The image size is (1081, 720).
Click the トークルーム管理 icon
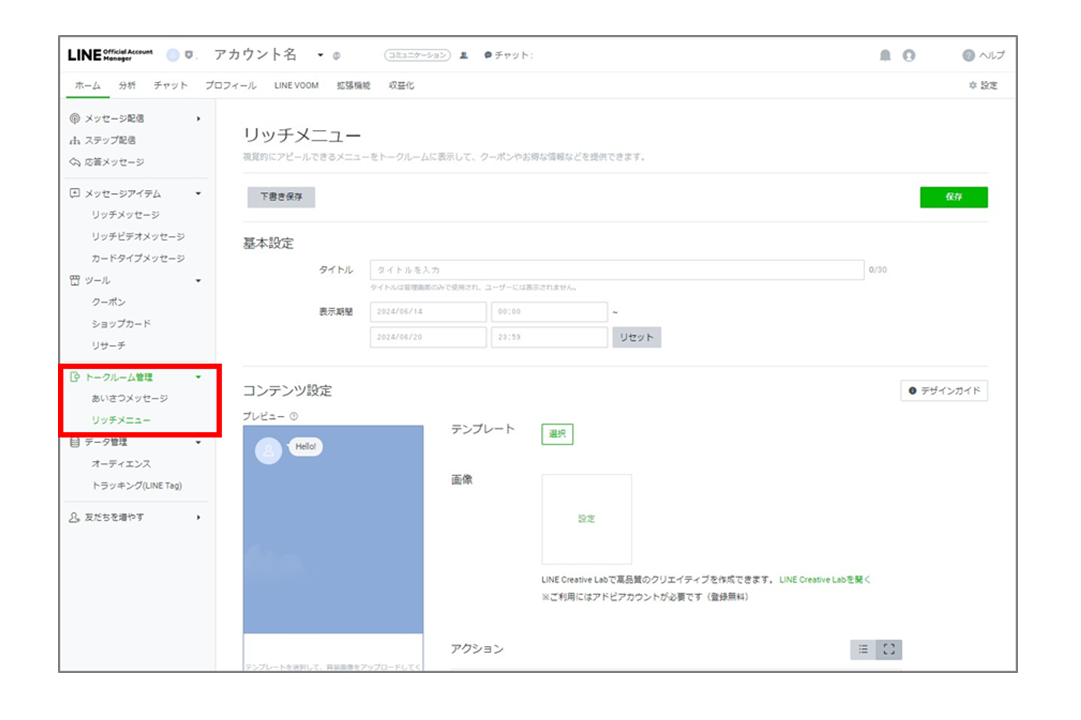74,377
